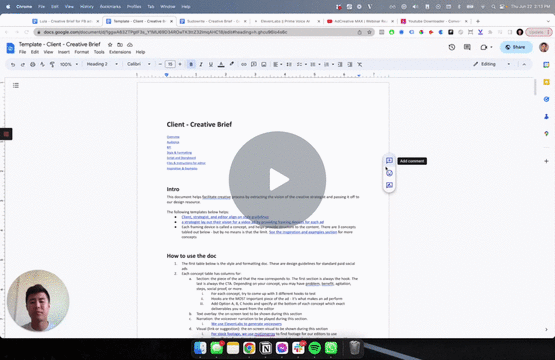Open Calendar in the right side panel
The image size is (555, 360).
coord(546,65)
